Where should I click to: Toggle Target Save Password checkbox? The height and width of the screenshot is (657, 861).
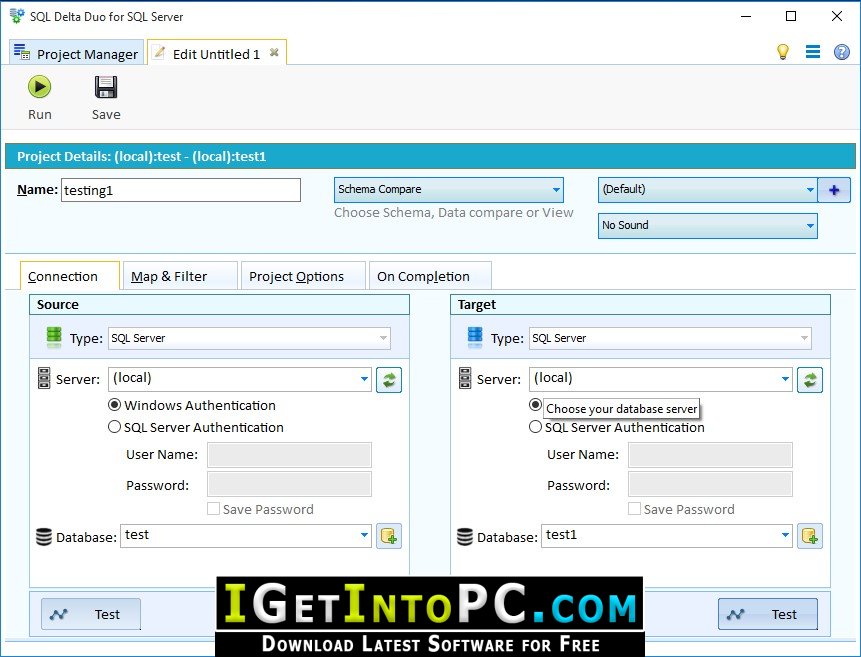tap(634, 509)
